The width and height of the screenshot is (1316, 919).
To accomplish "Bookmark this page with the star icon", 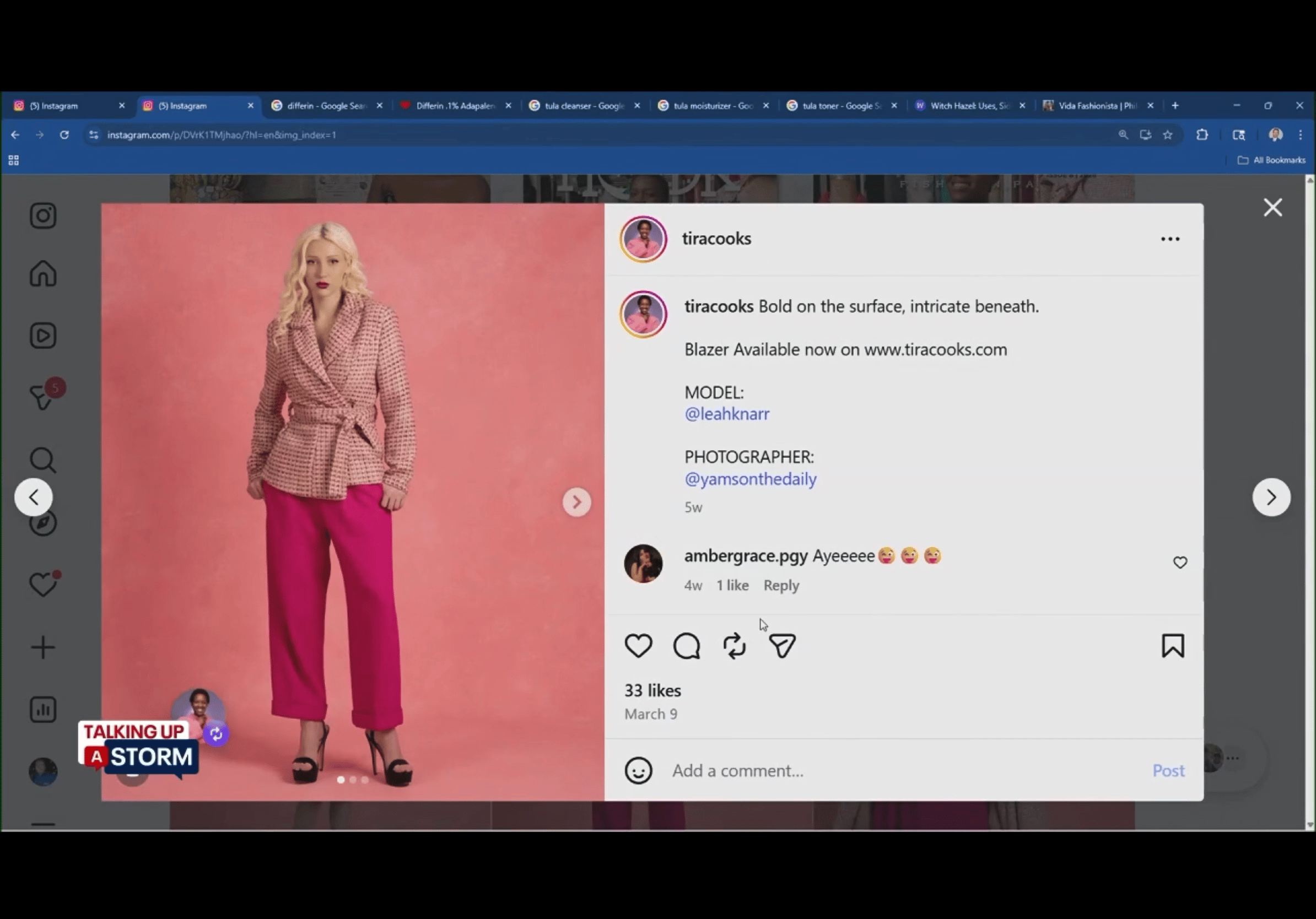I will (1168, 134).
